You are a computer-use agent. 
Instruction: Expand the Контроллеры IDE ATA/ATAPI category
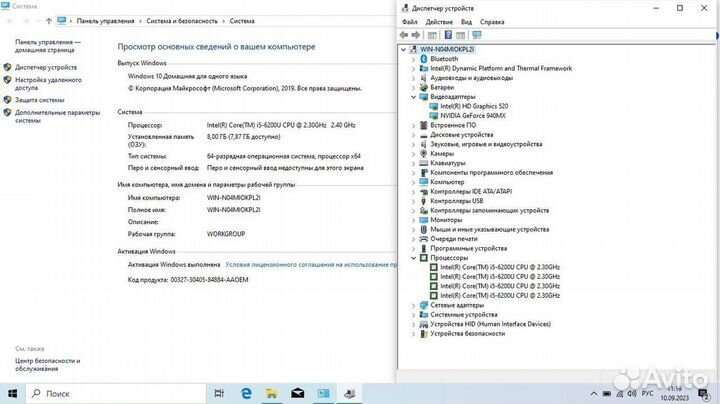413,191
